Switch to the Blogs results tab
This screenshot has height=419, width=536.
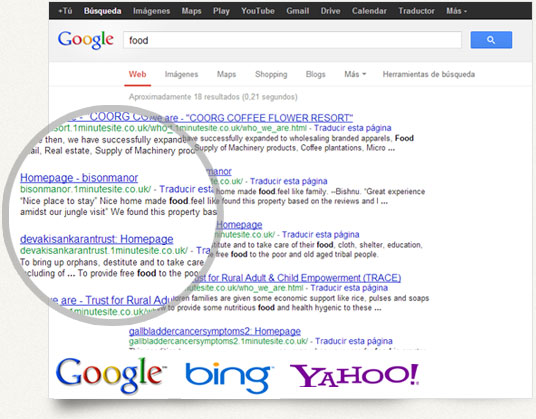[316, 74]
